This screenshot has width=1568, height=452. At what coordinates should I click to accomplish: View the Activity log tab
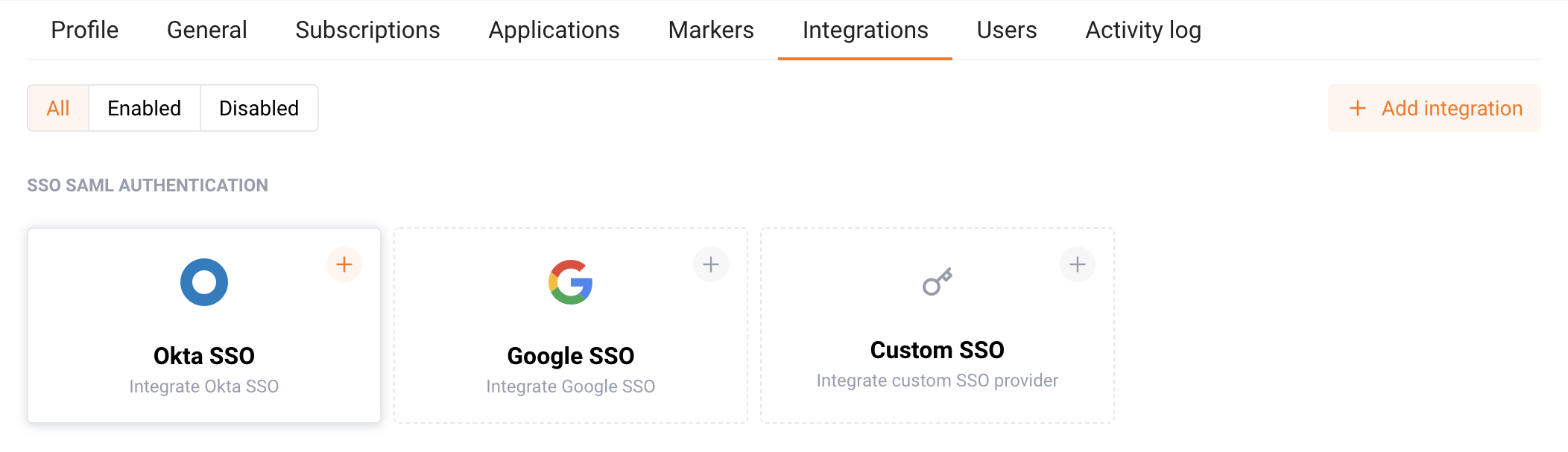pyautogui.click(x=1142, y=30)
